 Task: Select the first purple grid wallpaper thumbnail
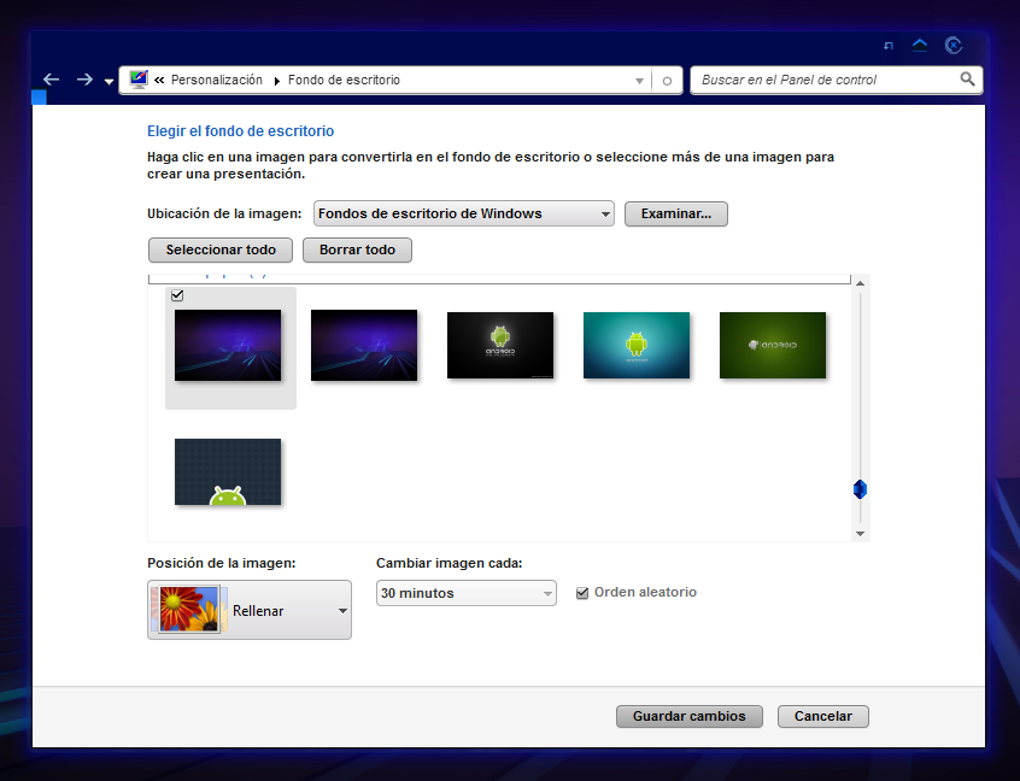coord(228,345)
